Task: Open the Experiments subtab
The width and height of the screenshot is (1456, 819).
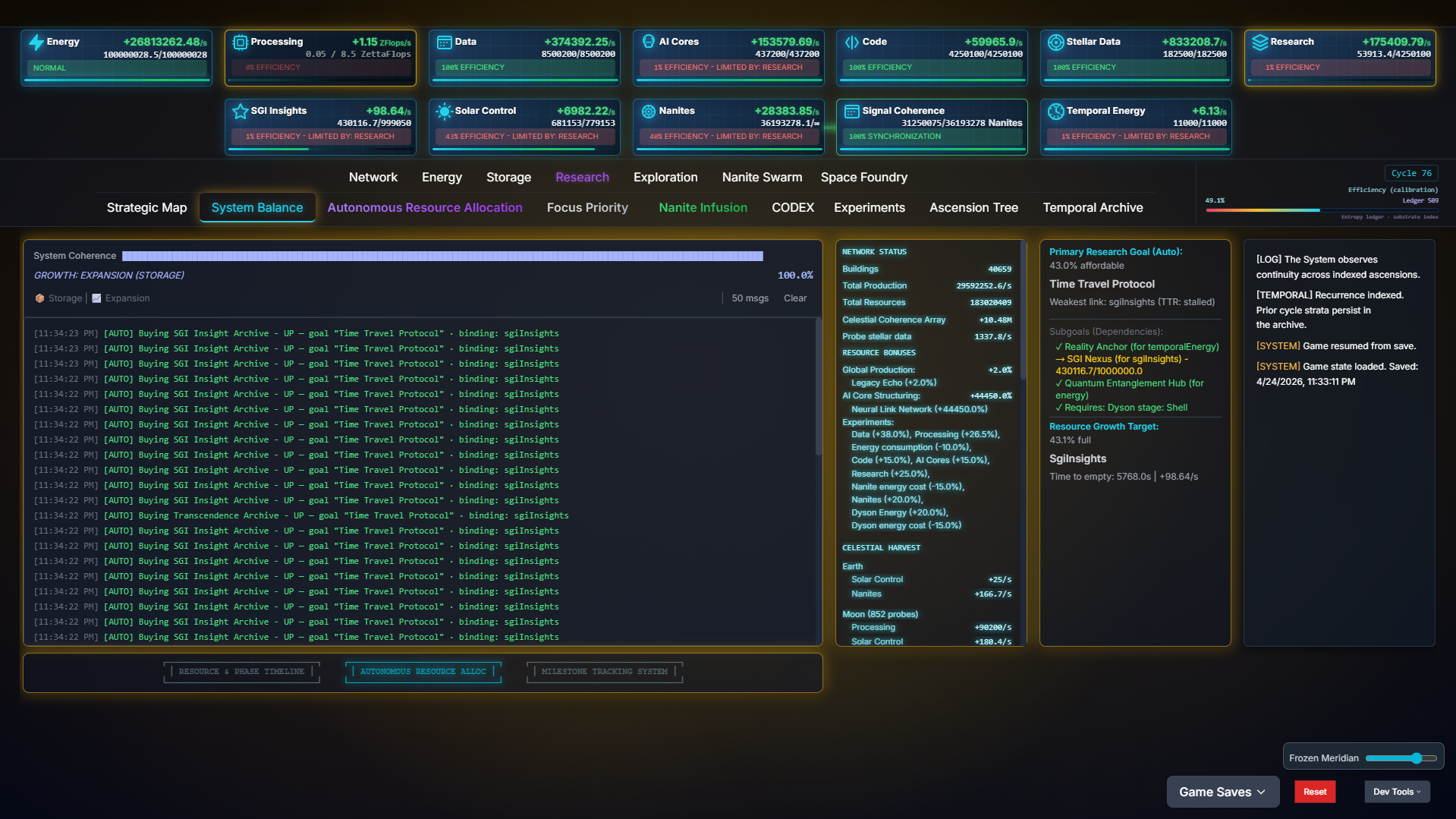Action: pyautogui.click(x=870, y=207)
